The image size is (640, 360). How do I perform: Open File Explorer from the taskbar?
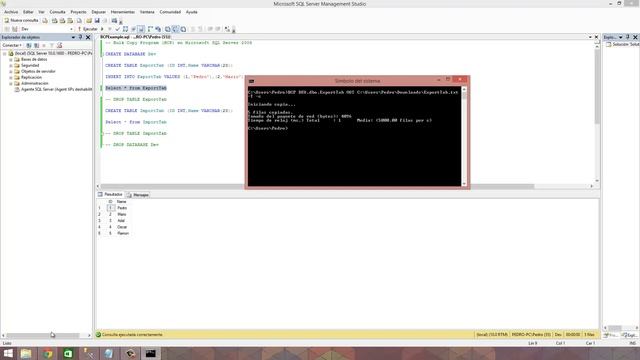26,353
